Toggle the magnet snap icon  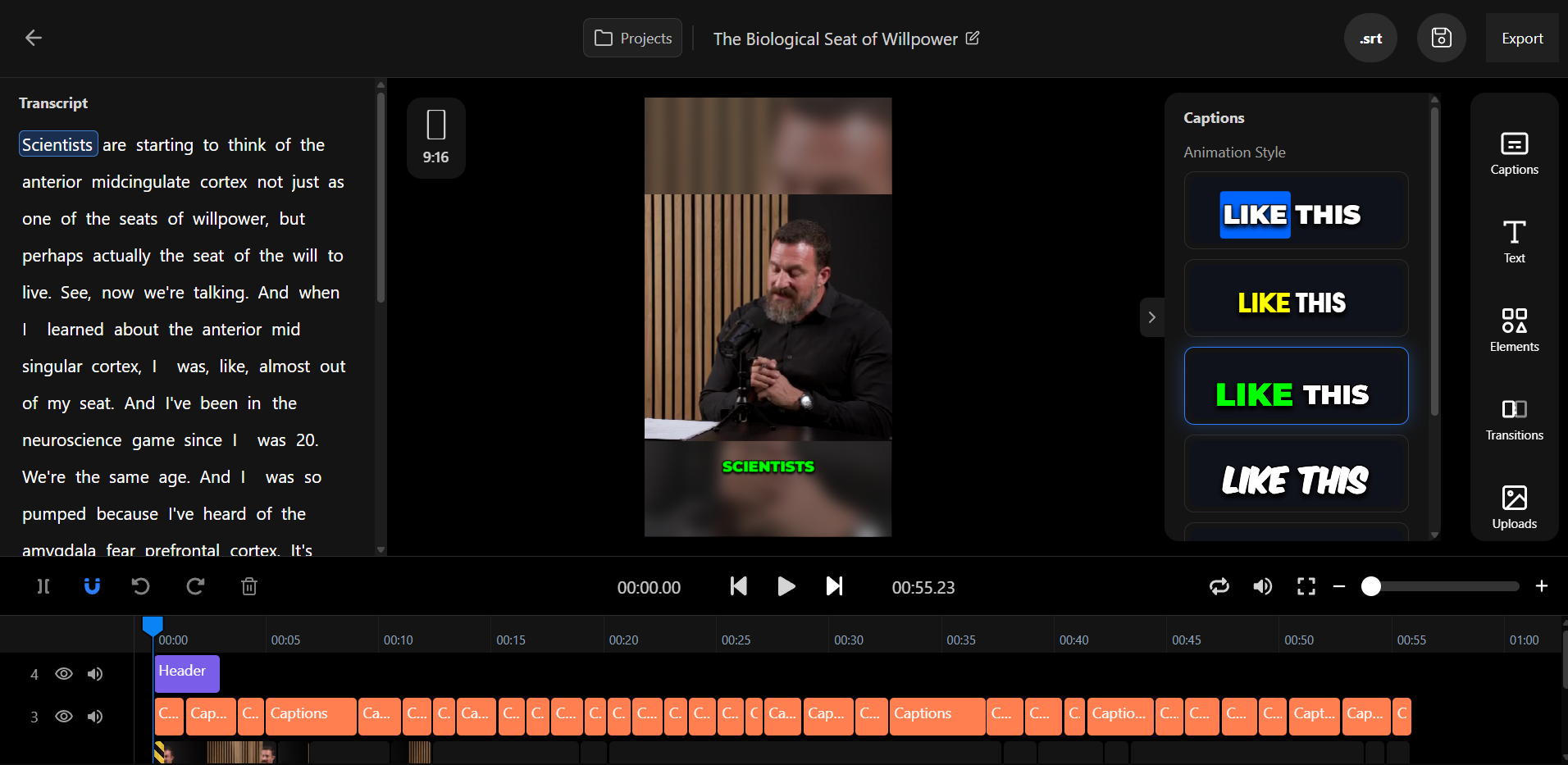point(92,586)
